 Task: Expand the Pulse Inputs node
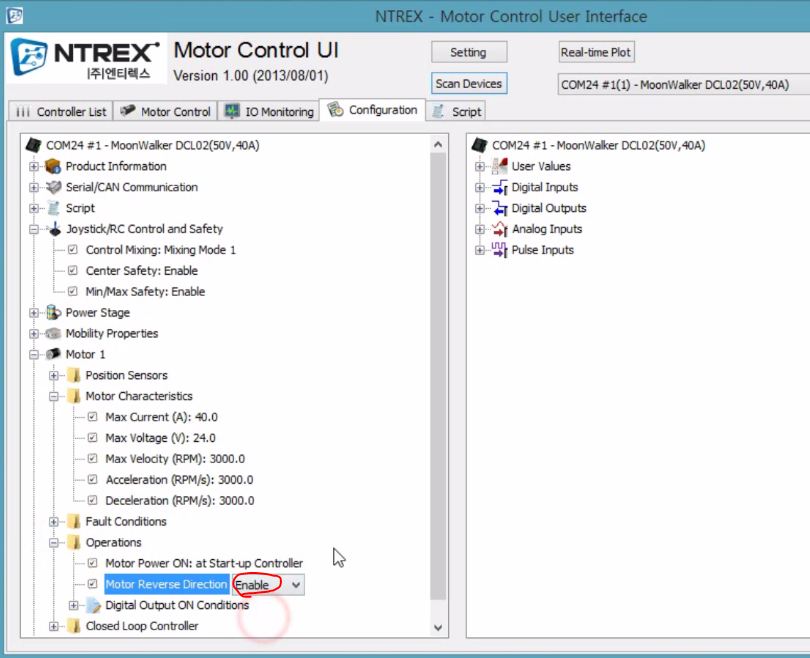click(479, 250)
